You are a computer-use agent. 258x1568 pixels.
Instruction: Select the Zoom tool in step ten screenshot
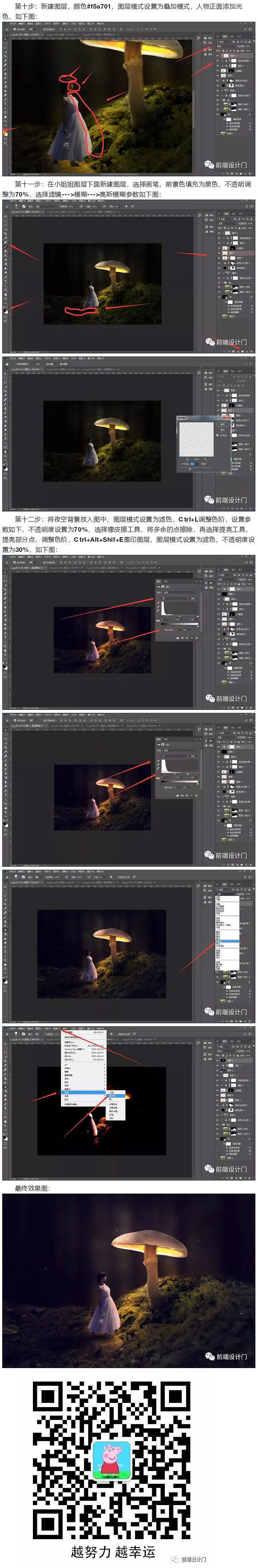pos(6,121)
